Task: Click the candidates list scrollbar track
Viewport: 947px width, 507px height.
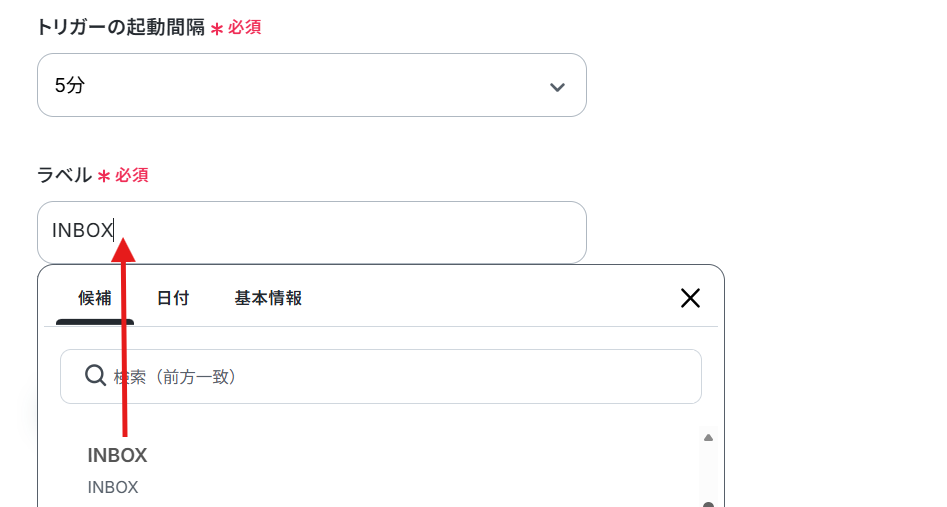Action: click(x=708, y=471)
